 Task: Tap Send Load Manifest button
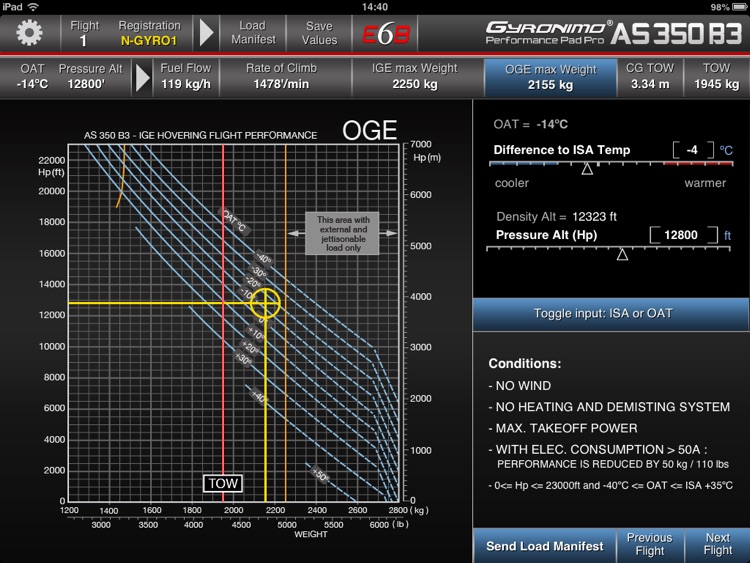(x=545, y=546)
